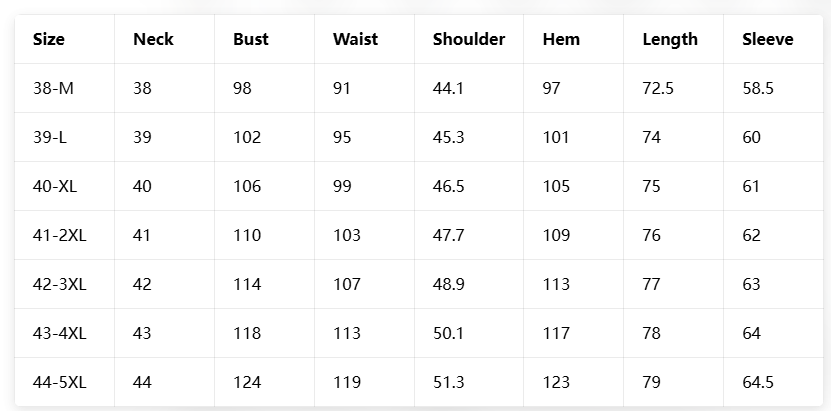The image size is (831, 411).
Task: Click the Size column header
Action: 49,40
